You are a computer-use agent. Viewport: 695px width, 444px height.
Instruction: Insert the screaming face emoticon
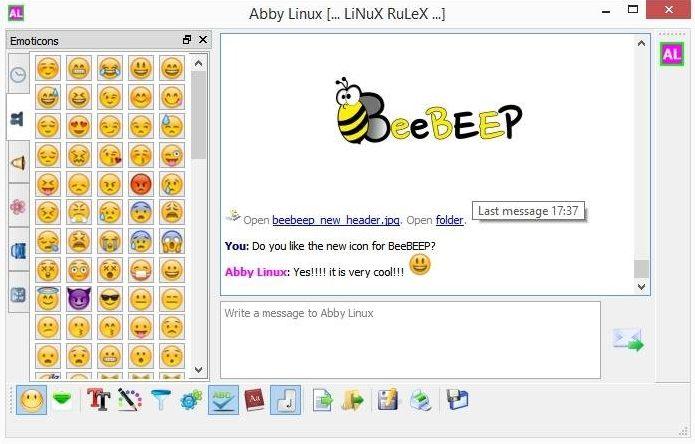coord(172,241)
